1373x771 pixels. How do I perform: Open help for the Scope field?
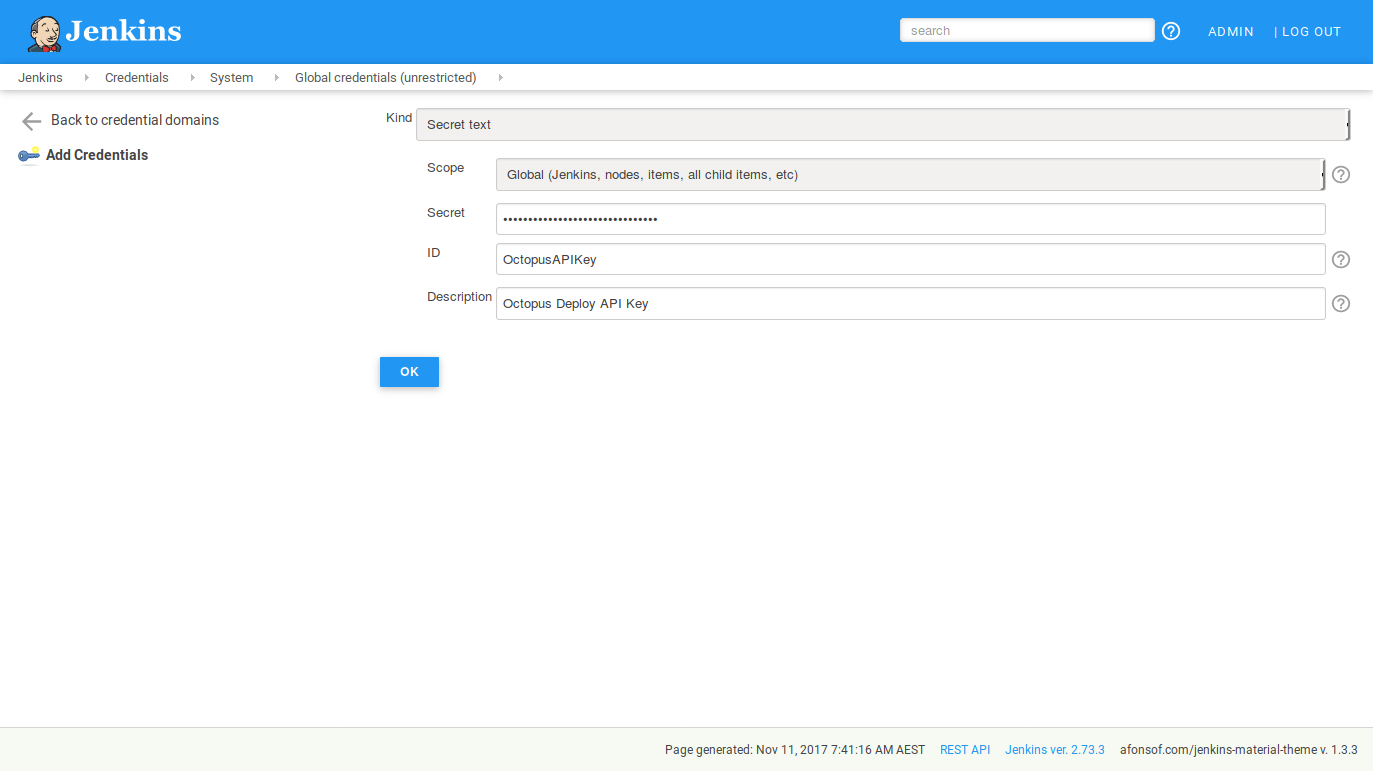point(1341,174)
